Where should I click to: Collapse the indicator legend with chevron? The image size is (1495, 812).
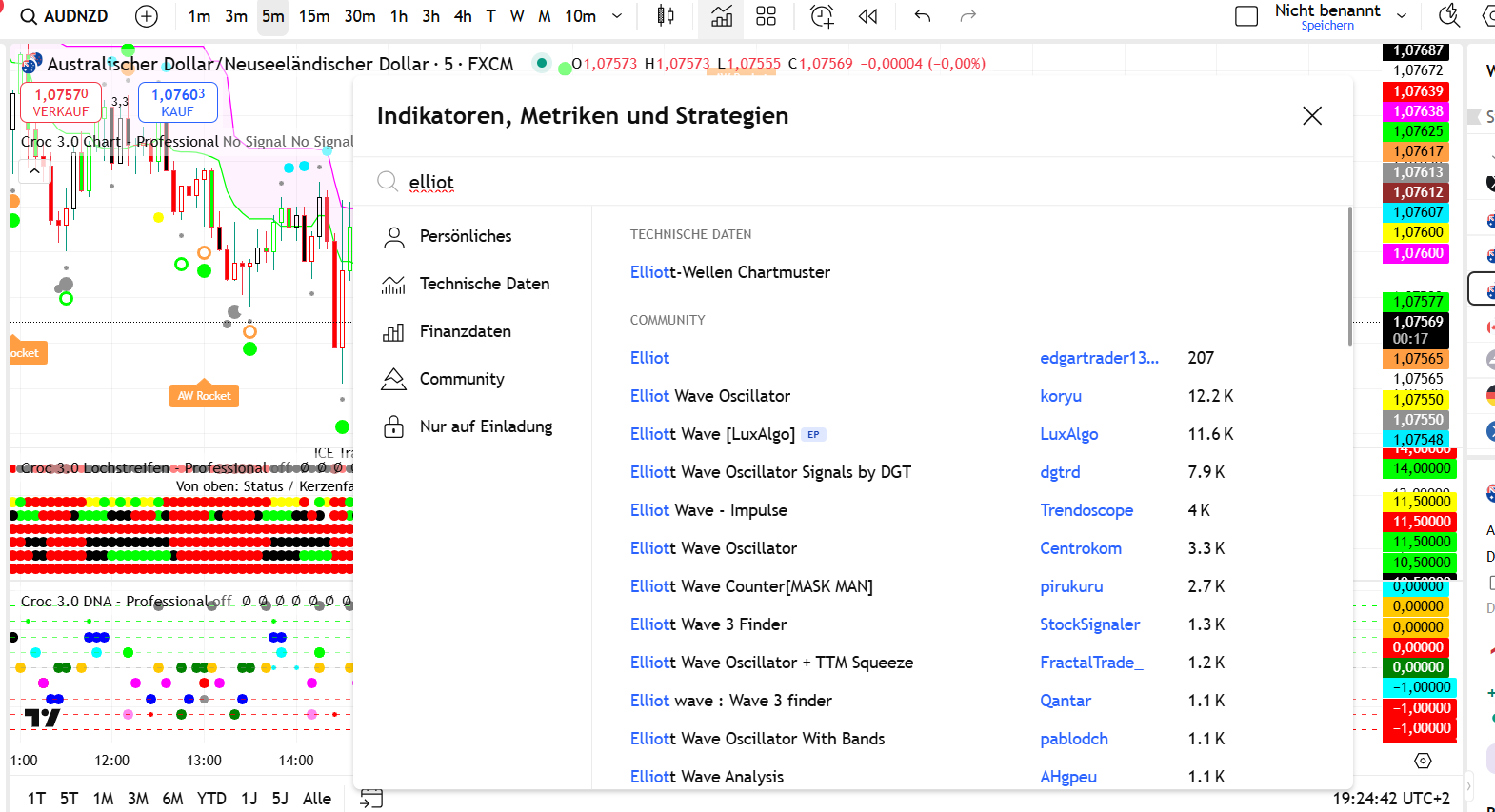click(34, 171)
